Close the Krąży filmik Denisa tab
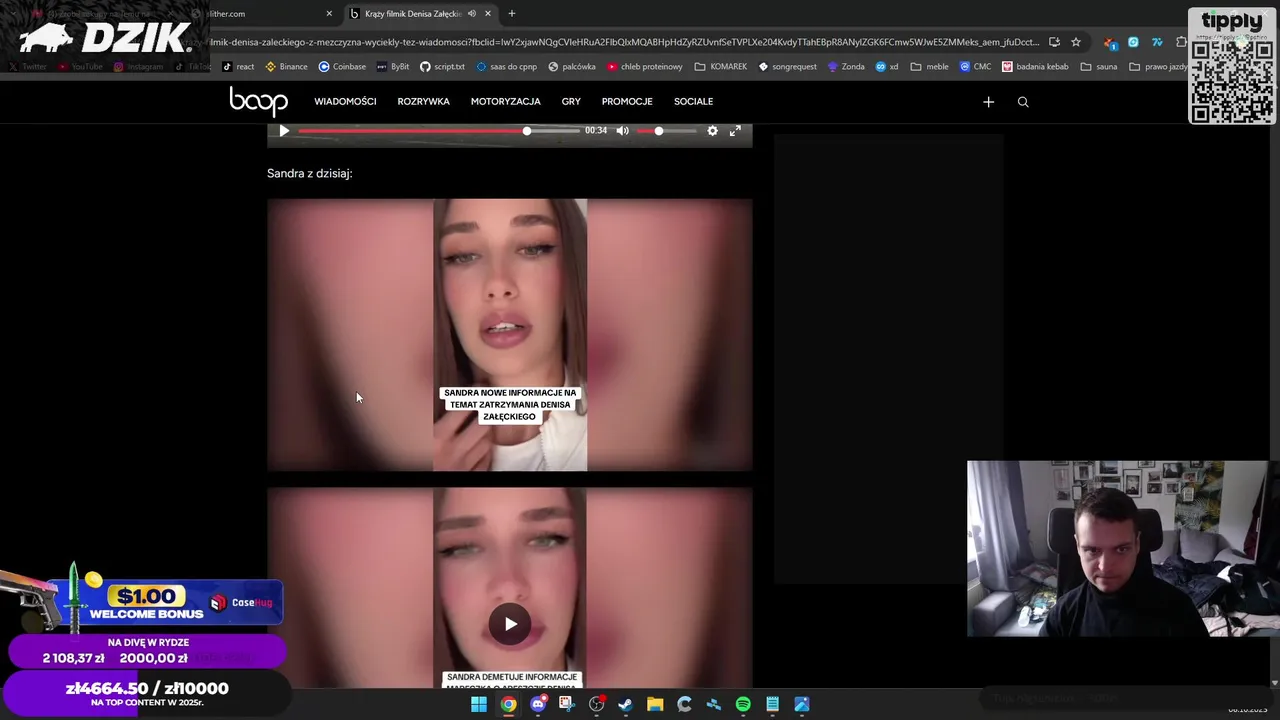The image size is (1280, 720). tap(488, 14)
